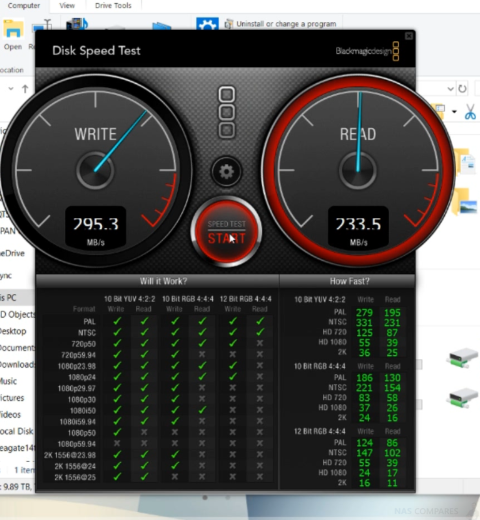Click the 12 Bit RGB 4:4:4 column header
The width and height of the screenshot is (480, 520).
click(246, 299)
